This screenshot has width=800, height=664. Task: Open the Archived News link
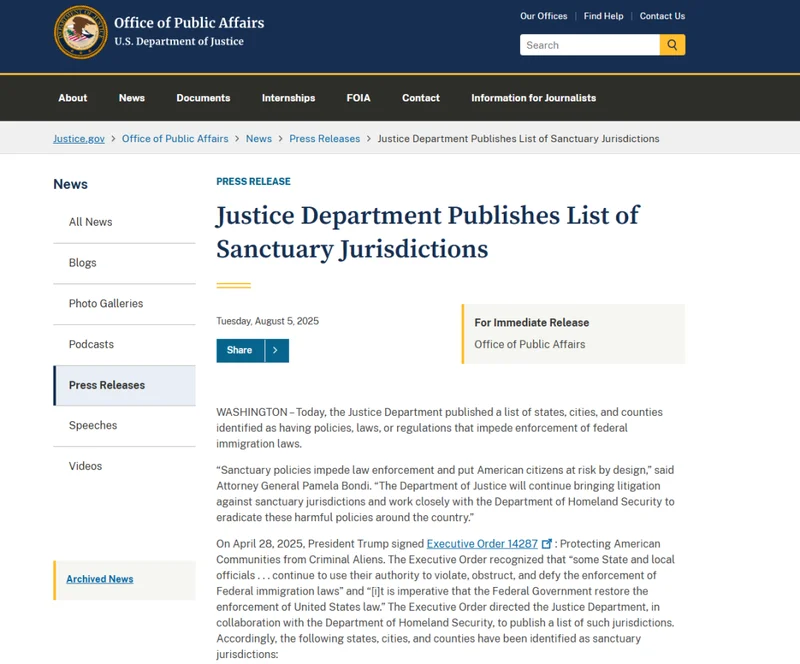(x=100, y=579)
